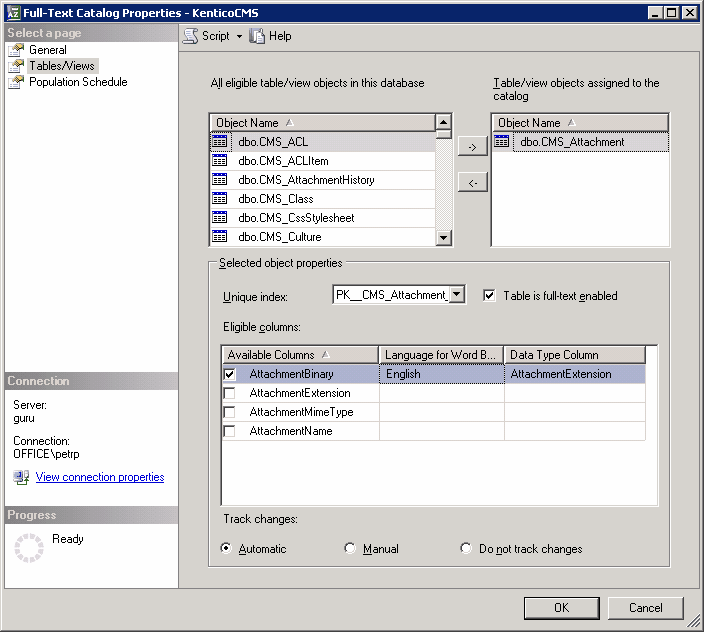Viewport: 704px width, 632px height.
Task: Click the remove arrow button (<-)
Action: pyautogui.click(x=472, y=183)
